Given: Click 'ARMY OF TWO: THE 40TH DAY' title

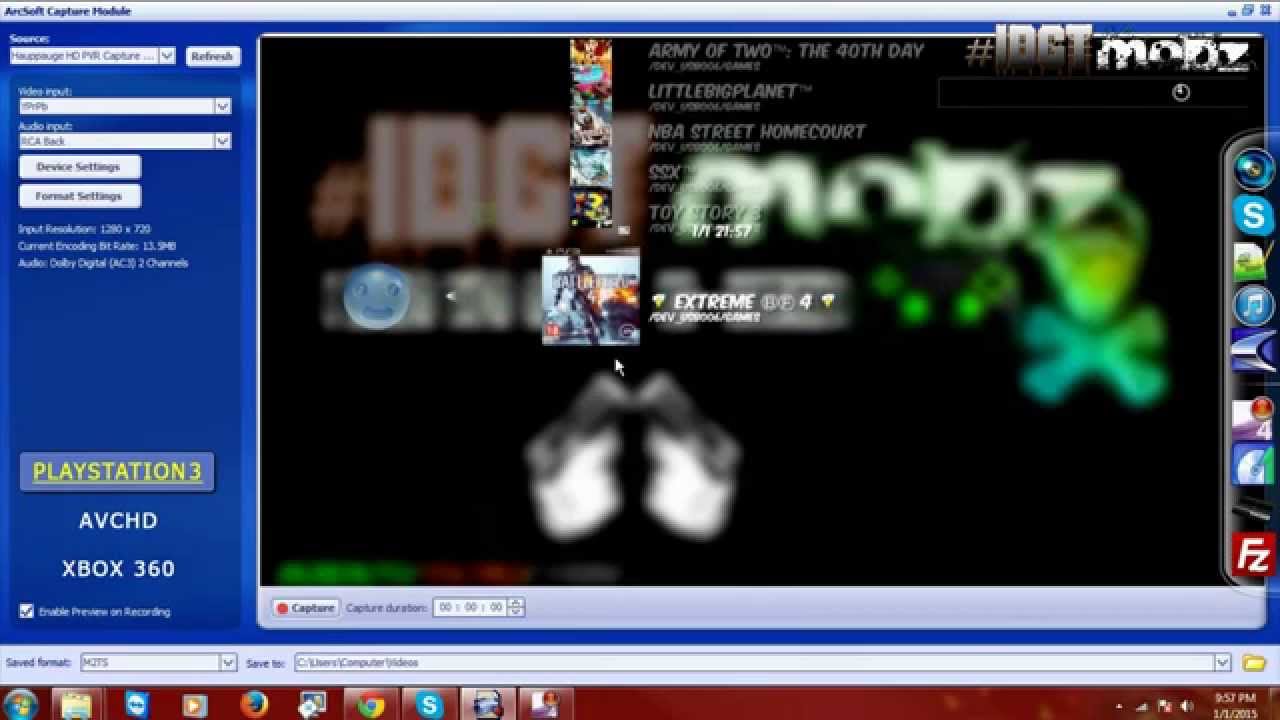Looking at the screenshot, I should pos(786,51).
